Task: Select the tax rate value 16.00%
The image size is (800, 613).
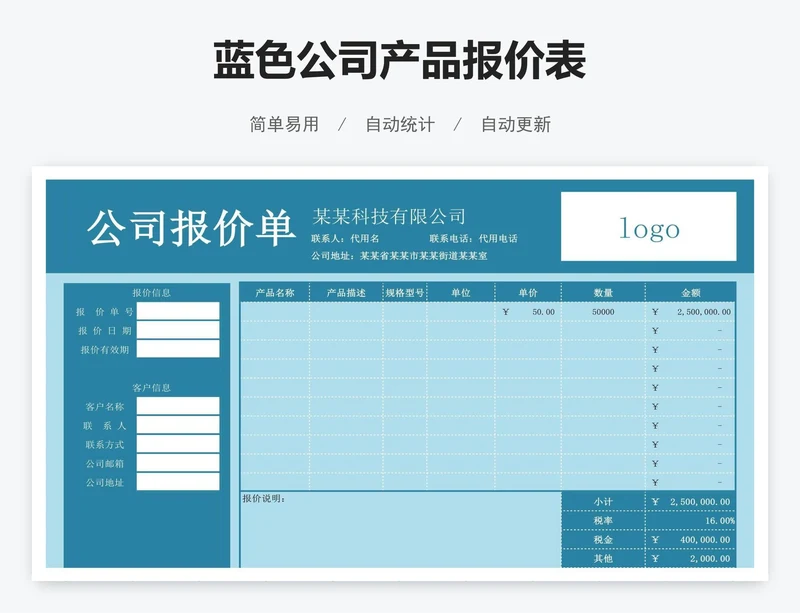Action: [691, 521]
